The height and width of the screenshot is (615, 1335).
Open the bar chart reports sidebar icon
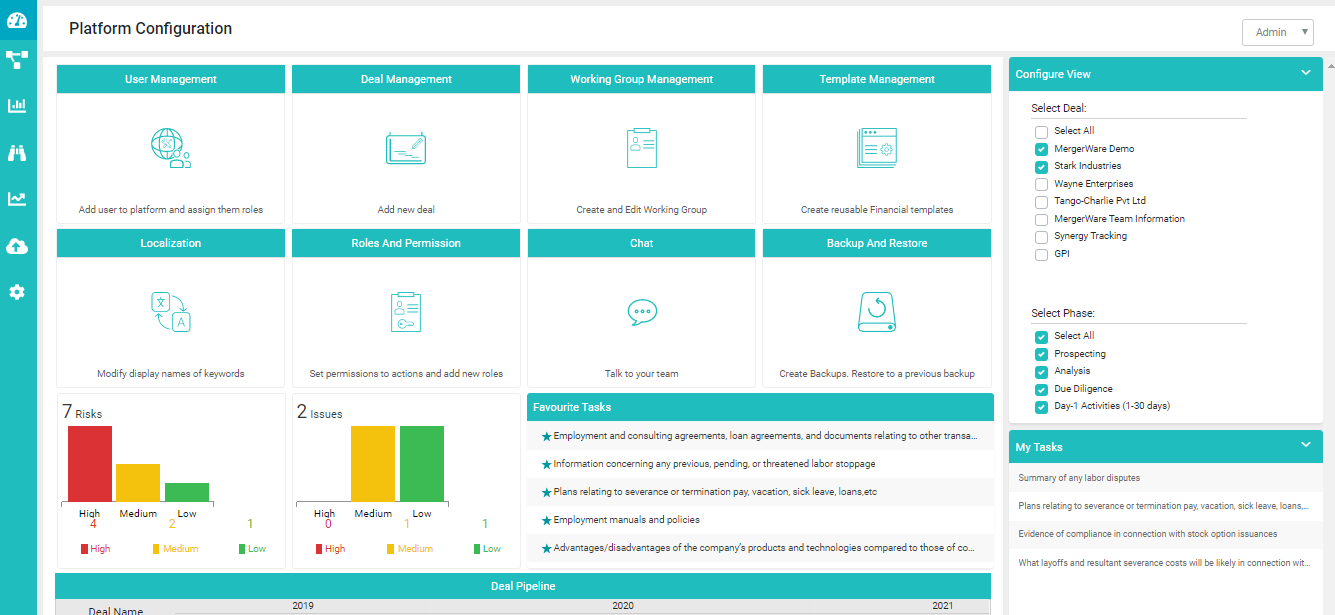(x=18, y=105)
